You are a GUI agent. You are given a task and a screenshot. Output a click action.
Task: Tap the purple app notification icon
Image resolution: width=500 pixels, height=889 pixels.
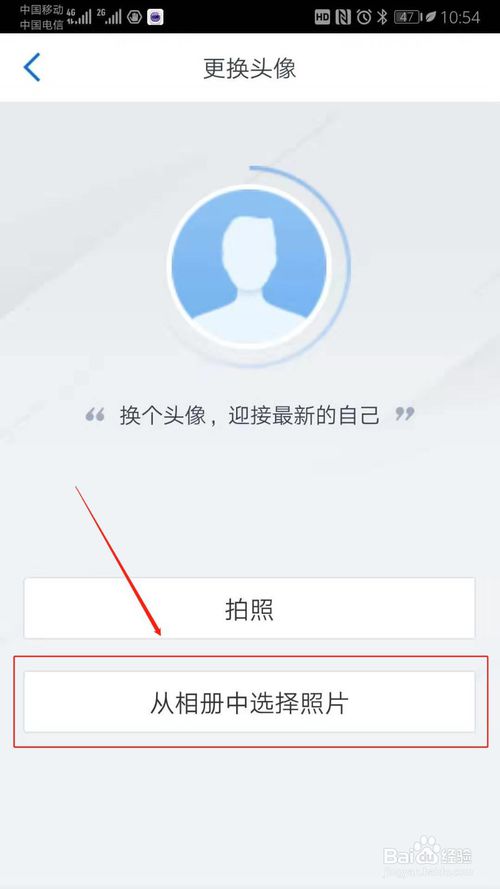[155, 18]
